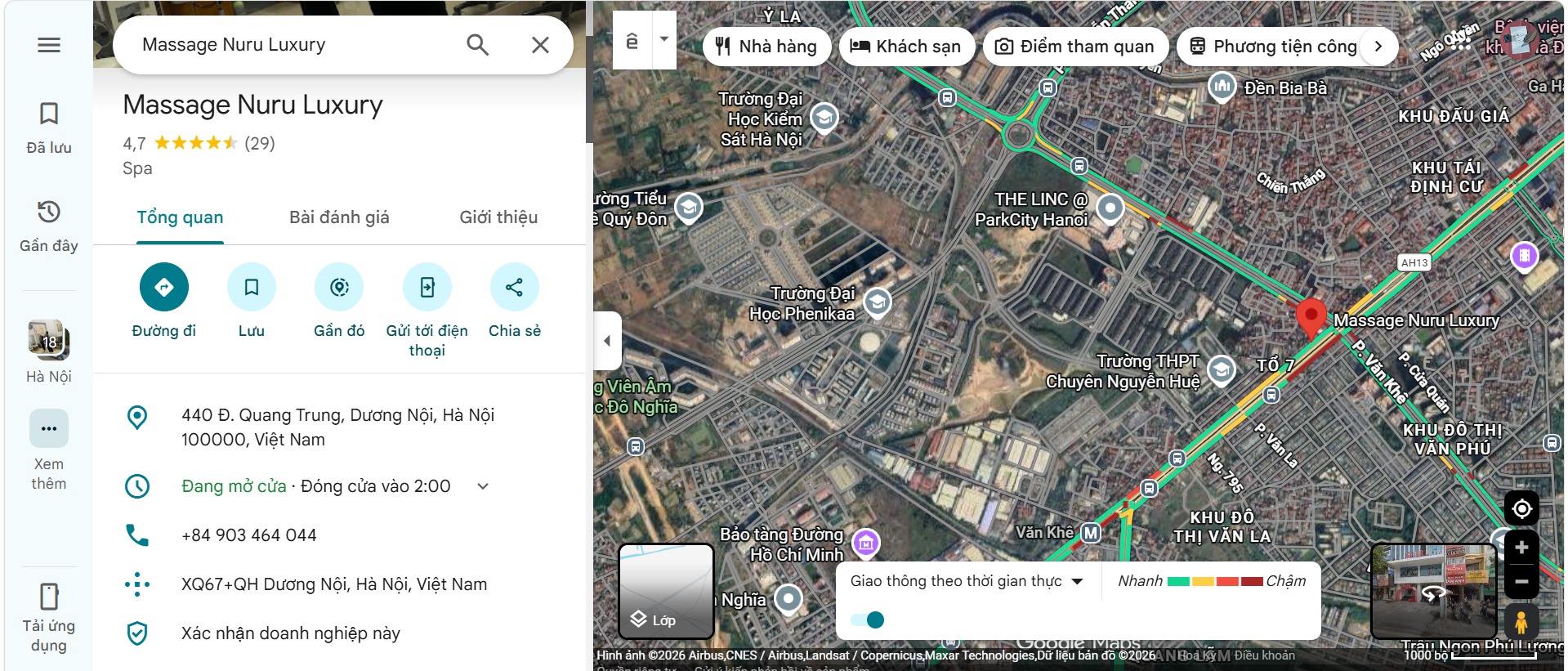Viewport: 1568px width, 671px height.
Task: Toggle the real-time traffic switch
Action: point(868,620)
